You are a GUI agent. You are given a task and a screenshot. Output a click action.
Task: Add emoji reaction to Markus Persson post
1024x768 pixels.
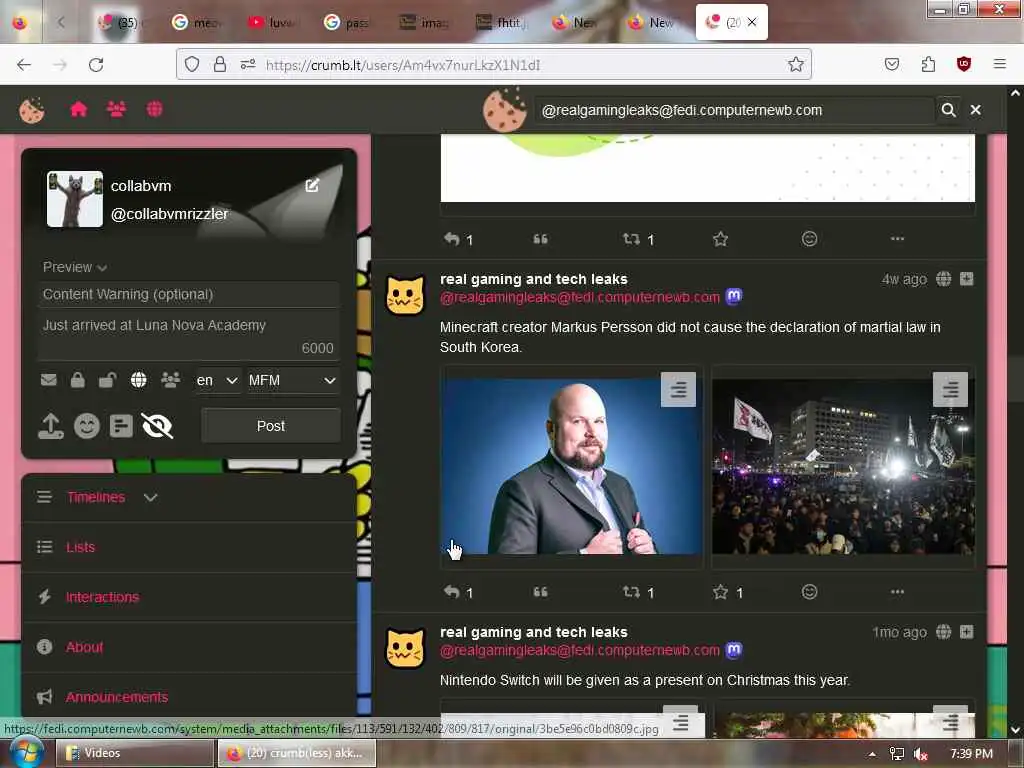click(809, 592)
